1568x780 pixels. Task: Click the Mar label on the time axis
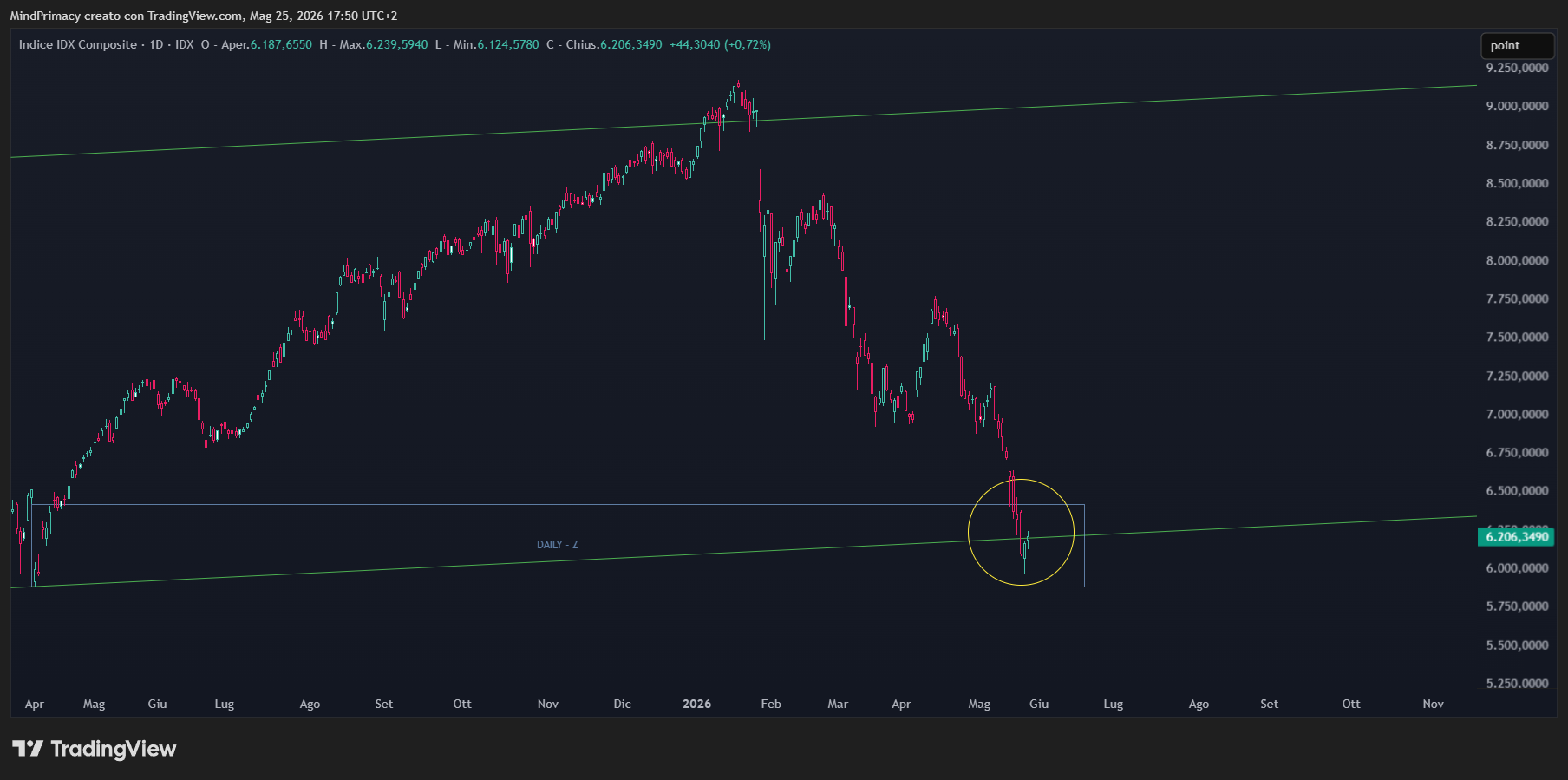[838, 704]
